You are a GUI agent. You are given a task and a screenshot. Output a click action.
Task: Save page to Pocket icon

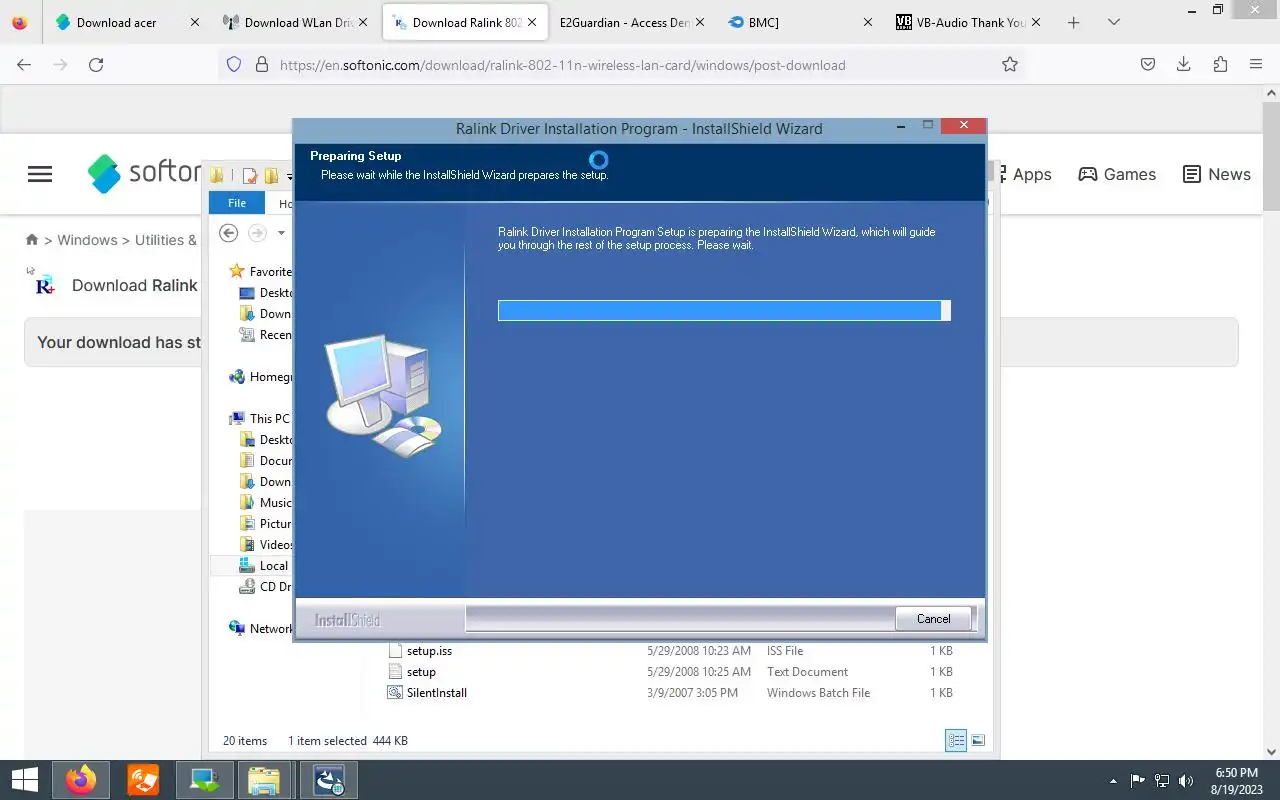click(x=1148, y=65)
